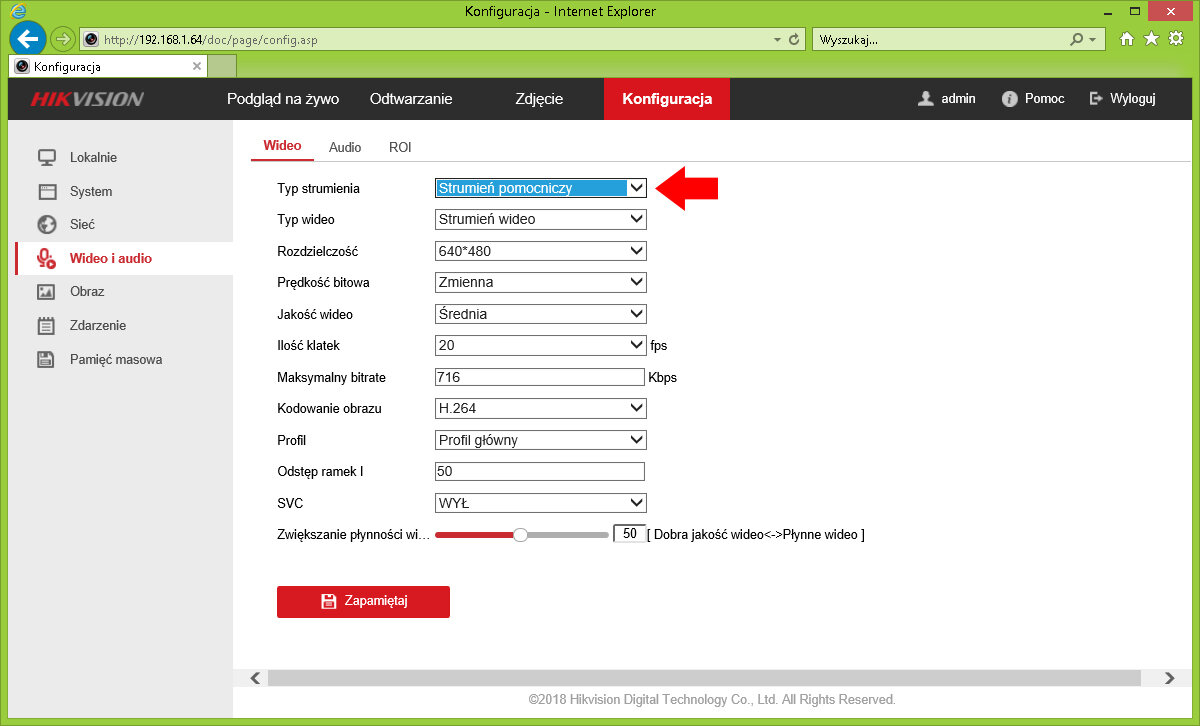Click the Zdarzenie calendar icon
The image size is (1200, 726).
pos(46,325)
